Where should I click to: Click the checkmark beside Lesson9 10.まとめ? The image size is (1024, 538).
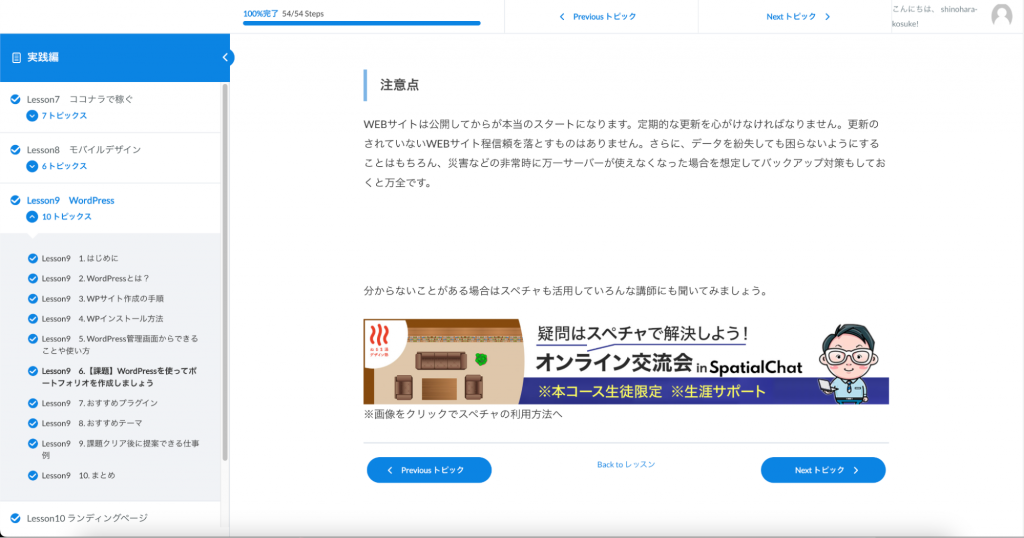32,476
